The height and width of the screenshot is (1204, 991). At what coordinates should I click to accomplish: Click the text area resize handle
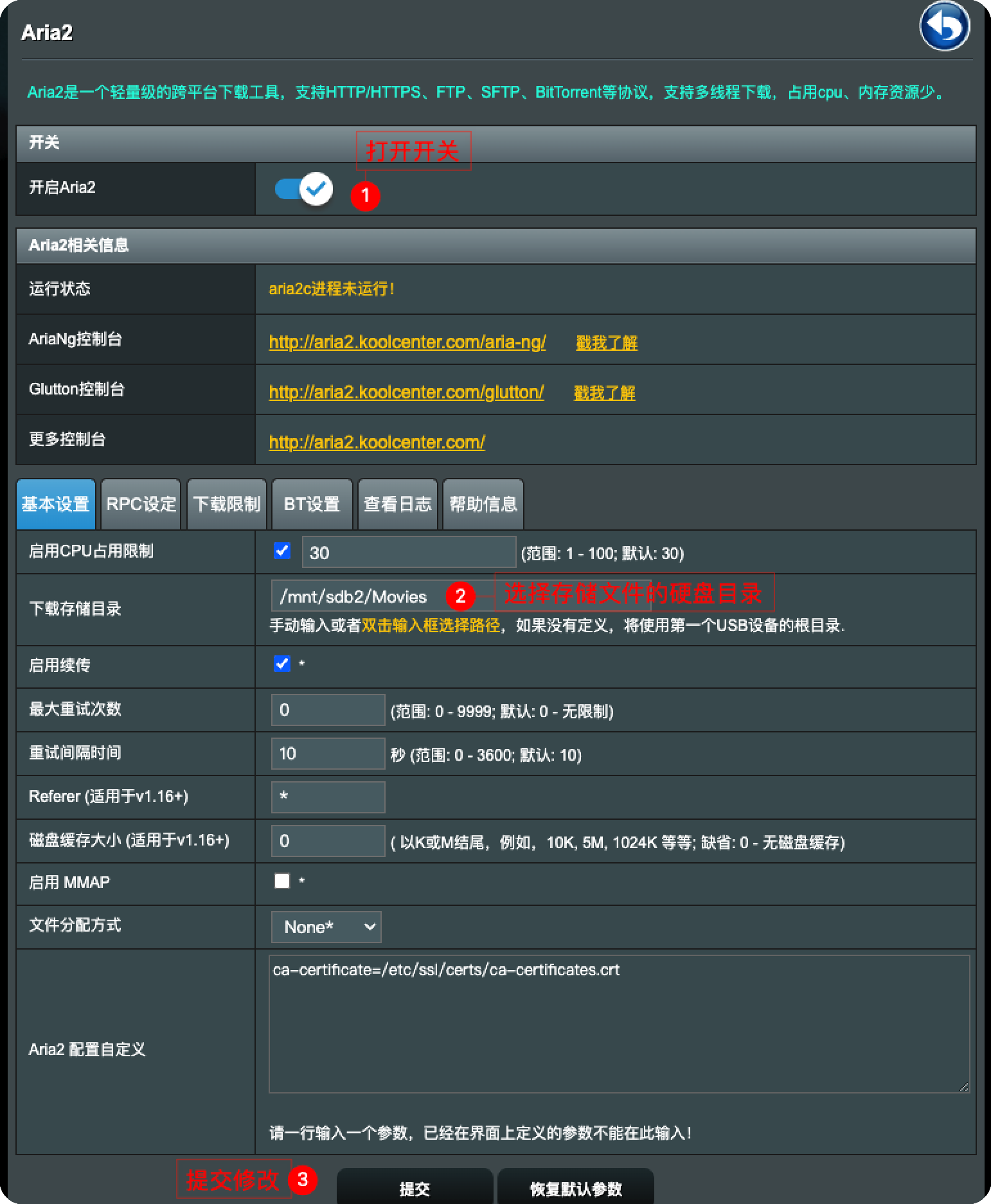coord(963,1087)
